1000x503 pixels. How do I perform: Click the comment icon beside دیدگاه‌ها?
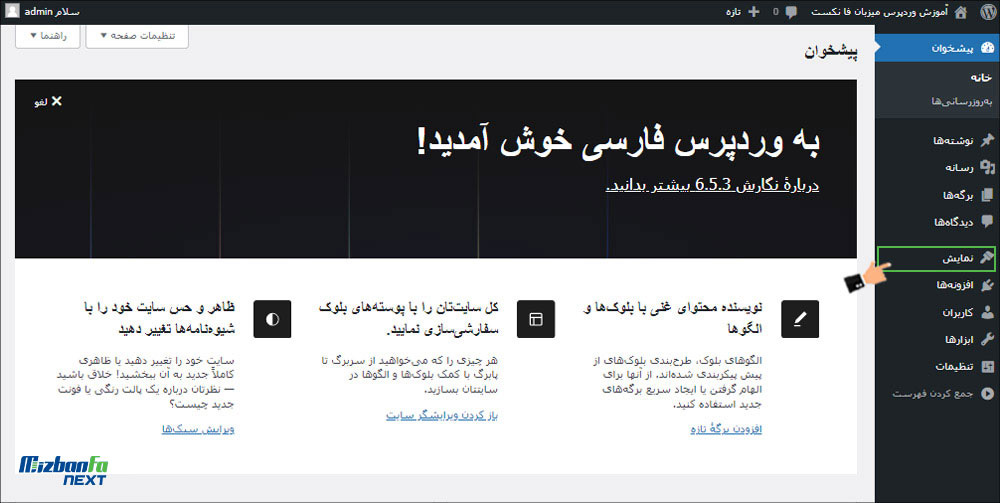point(987,222)
